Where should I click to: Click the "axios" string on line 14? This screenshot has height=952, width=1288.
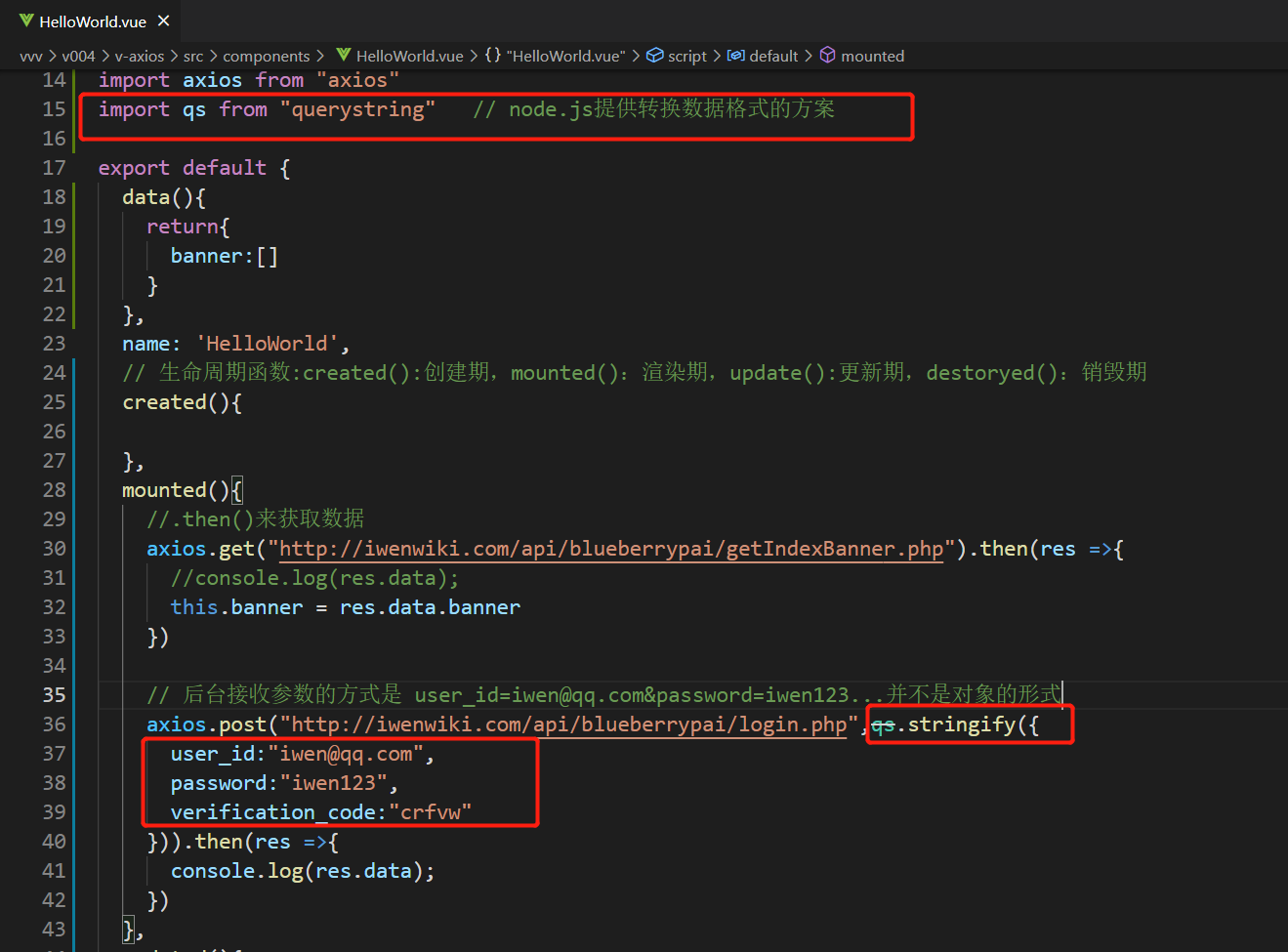[357, 80]
